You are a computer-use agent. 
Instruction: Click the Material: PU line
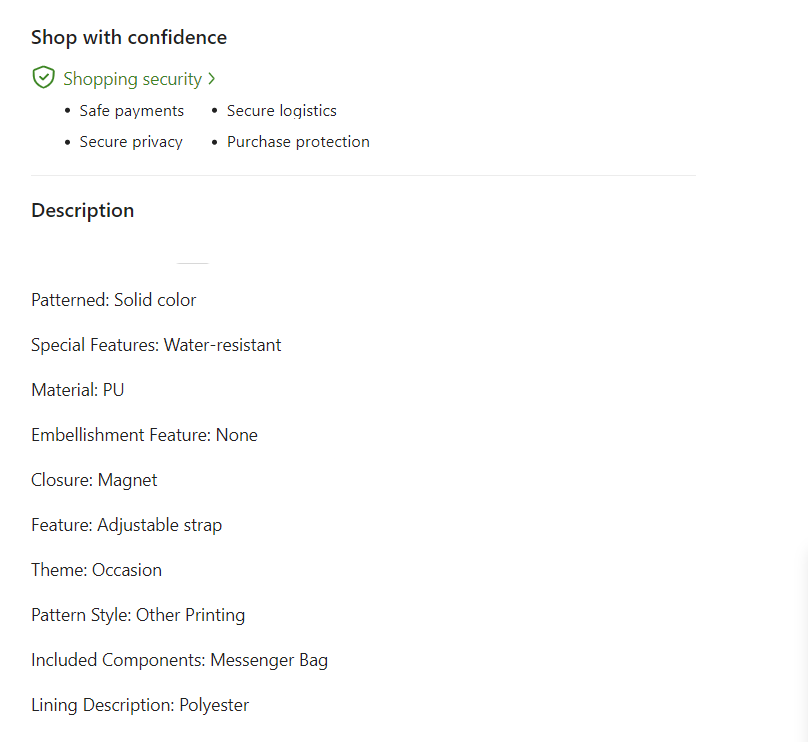pyautogui.click(x=77, y=390)
